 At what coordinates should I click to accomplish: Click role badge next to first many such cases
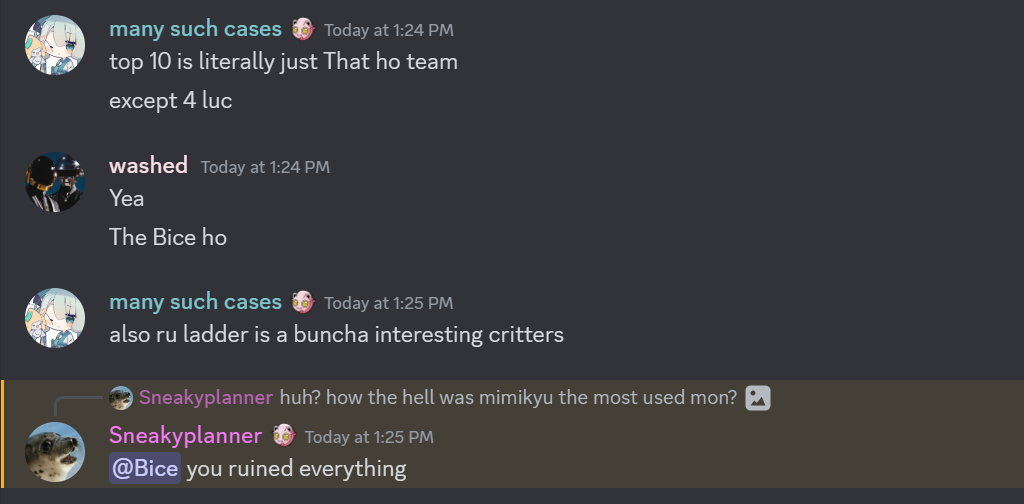tap(303, 29)
